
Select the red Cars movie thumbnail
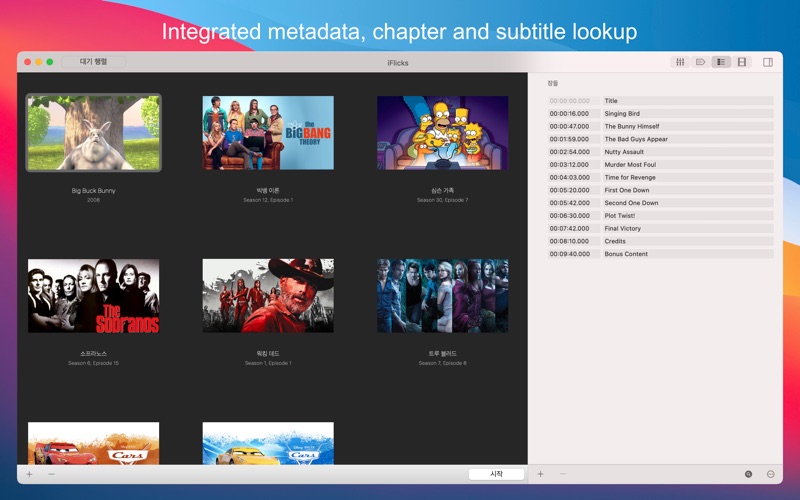tap(93, 443)
